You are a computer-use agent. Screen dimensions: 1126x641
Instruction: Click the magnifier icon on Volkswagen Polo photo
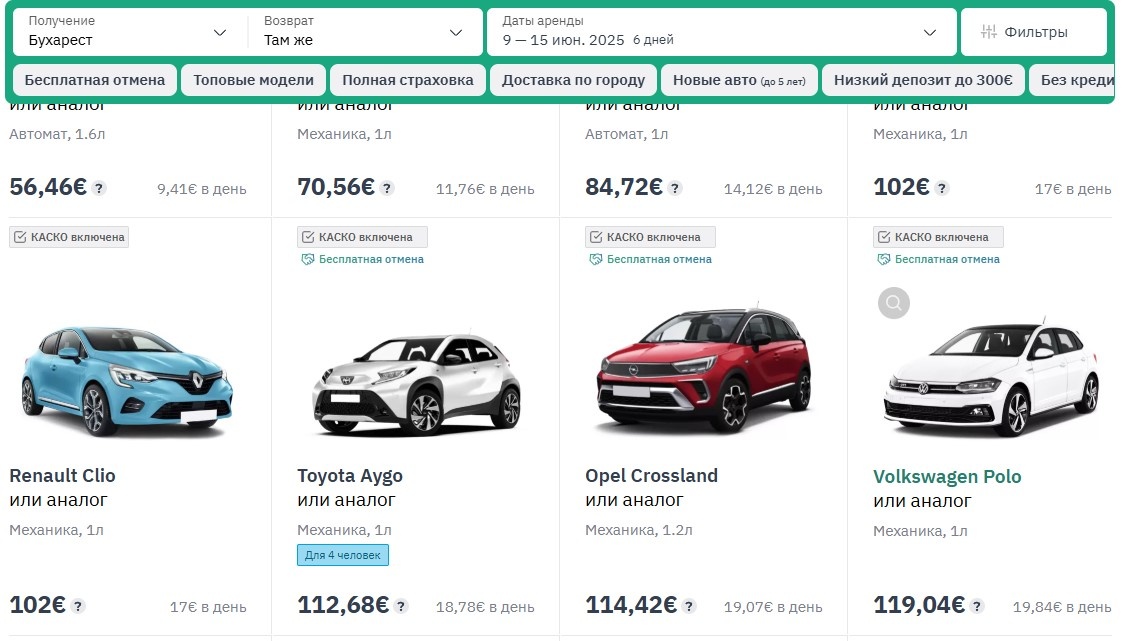893,303
